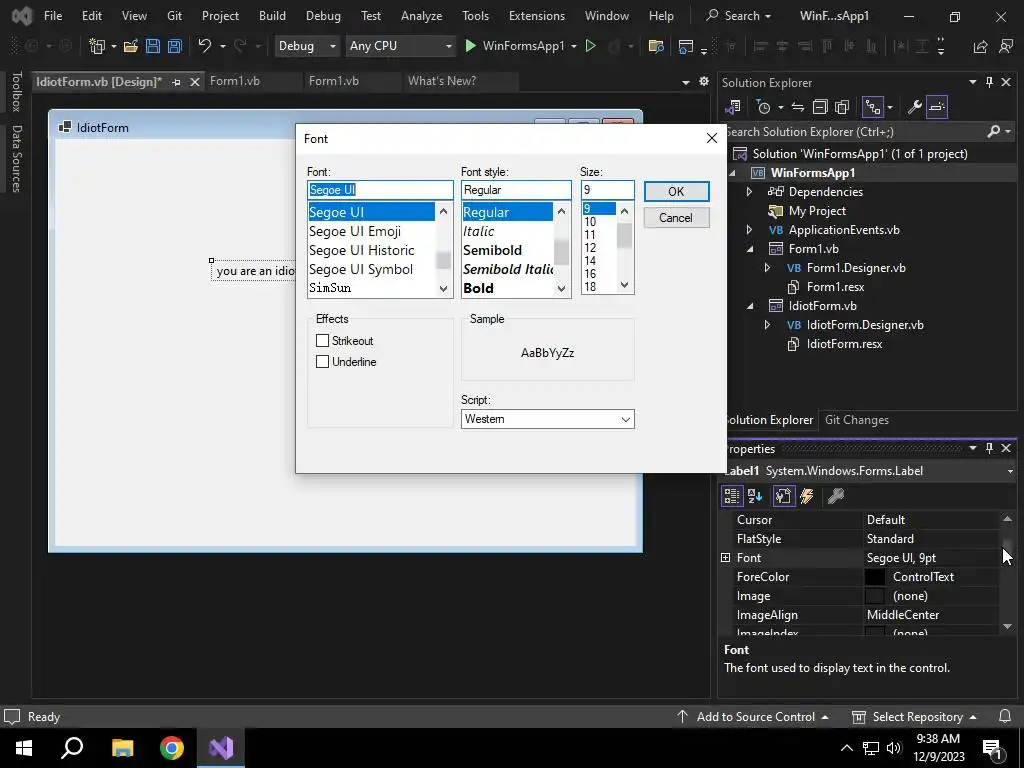Open the Build menu

click(272, 16)
